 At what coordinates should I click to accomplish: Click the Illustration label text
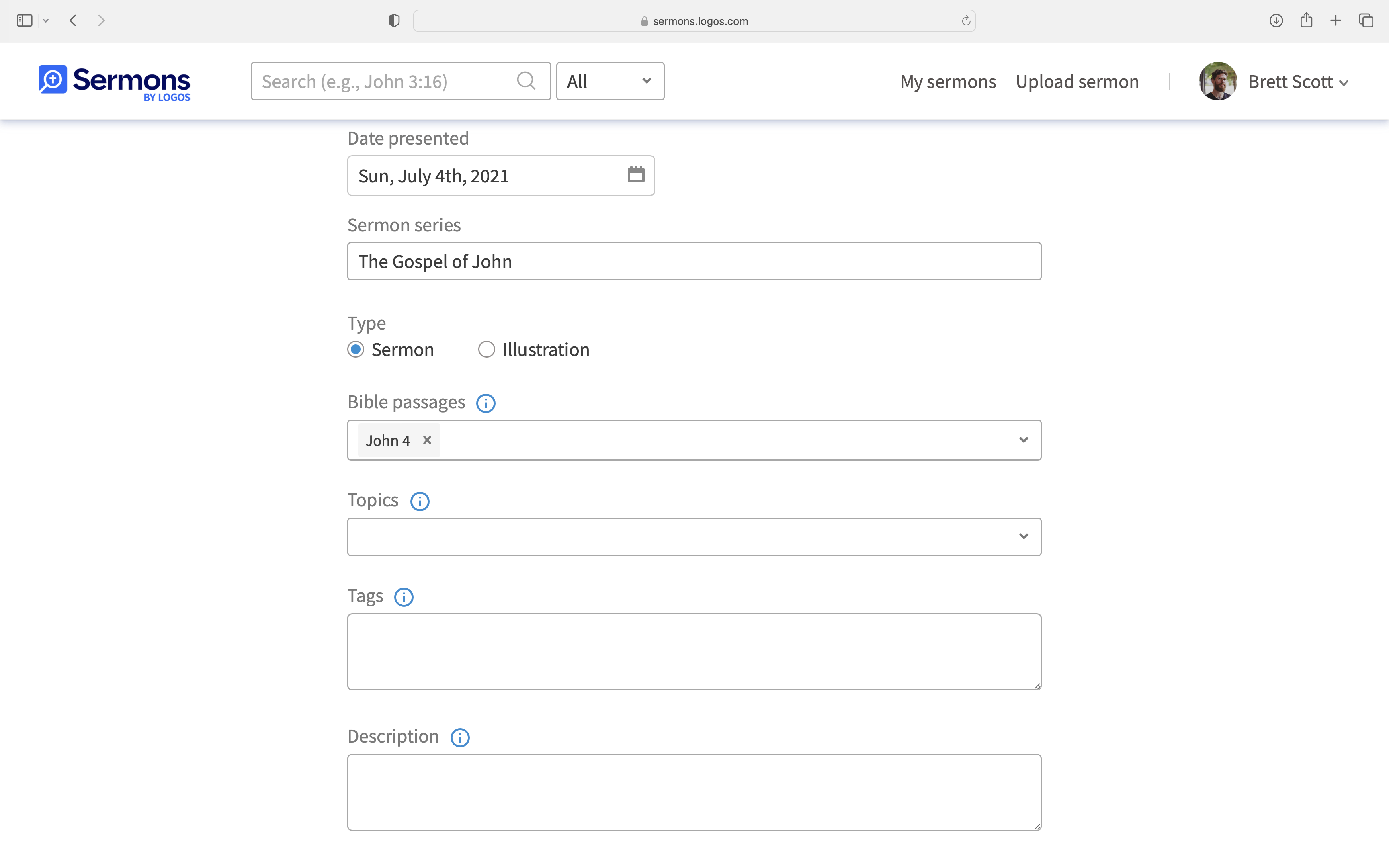[546, 350]
